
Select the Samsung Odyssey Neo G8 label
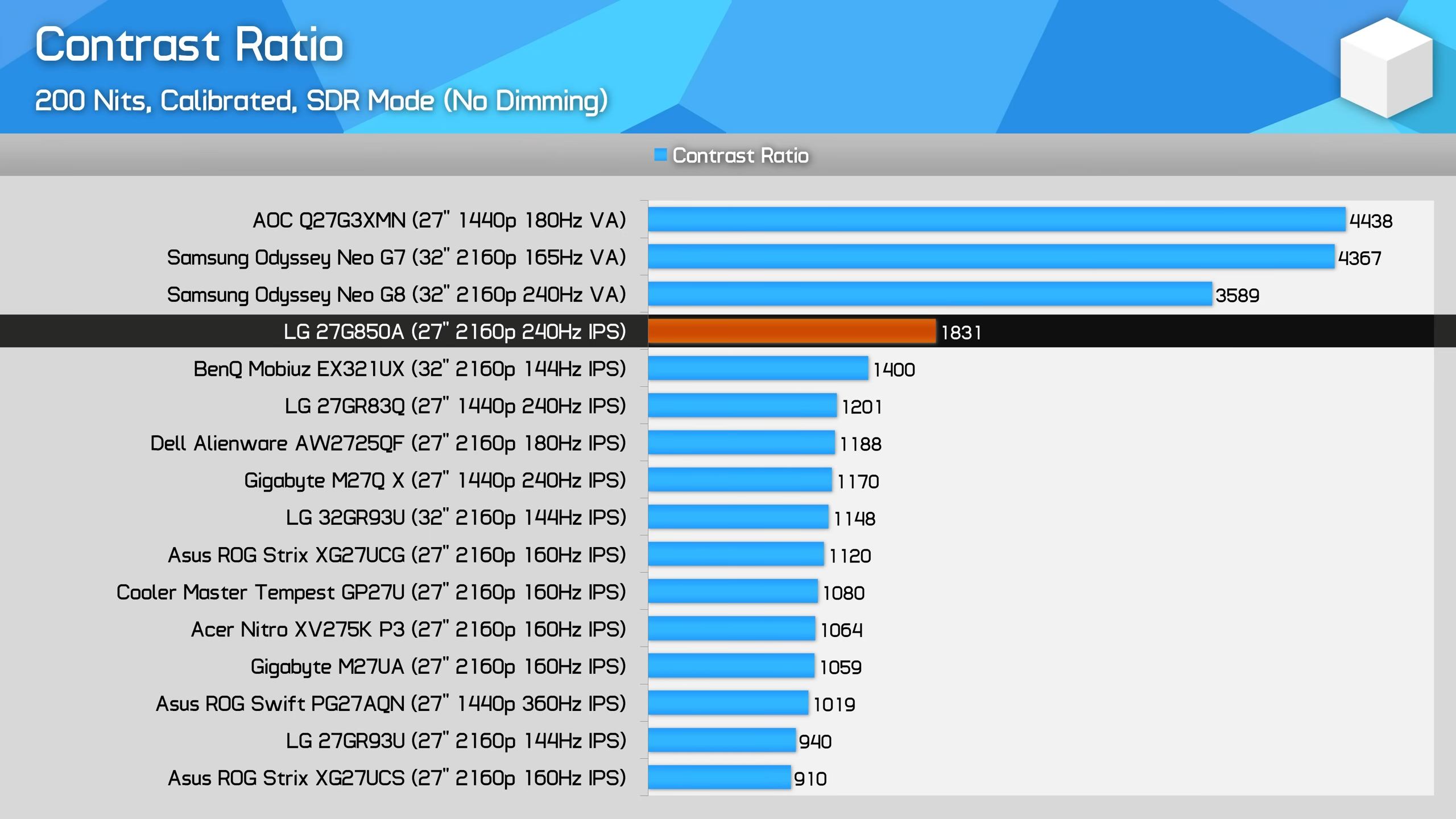[396, 295]
